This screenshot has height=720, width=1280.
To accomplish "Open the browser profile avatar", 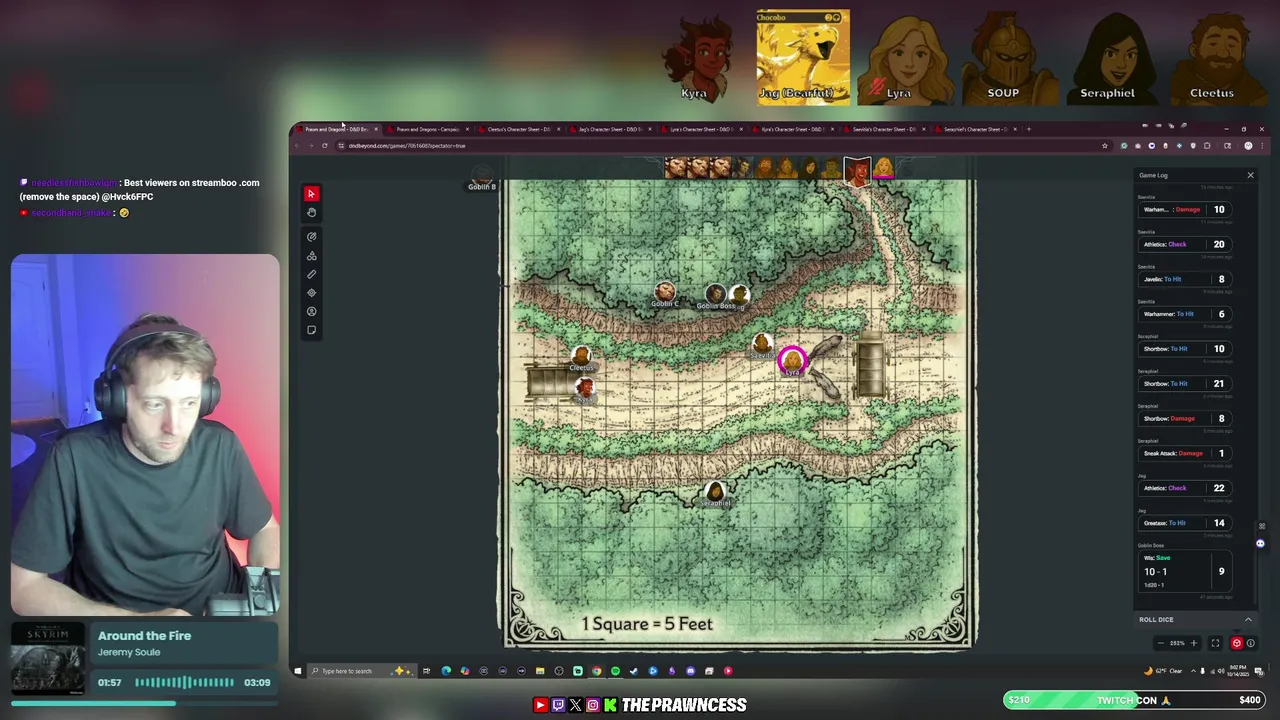I will (x=1248, y=146).
